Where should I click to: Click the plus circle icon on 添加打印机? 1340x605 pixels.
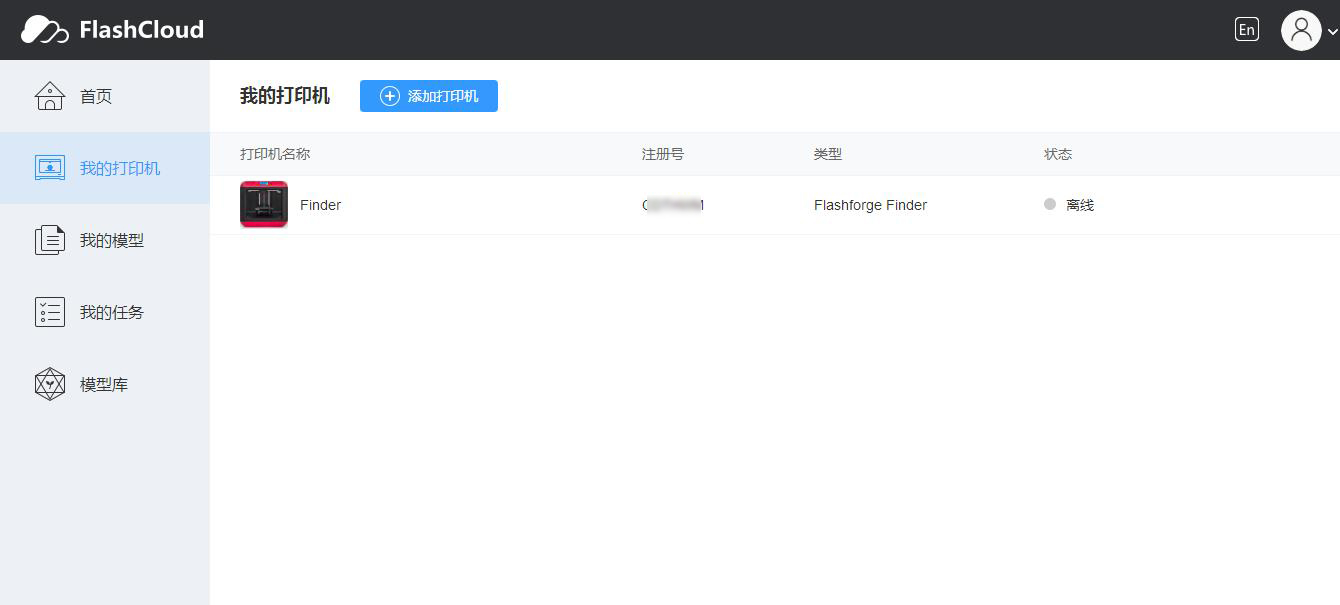pyautogui.click(x=390, y=96)
